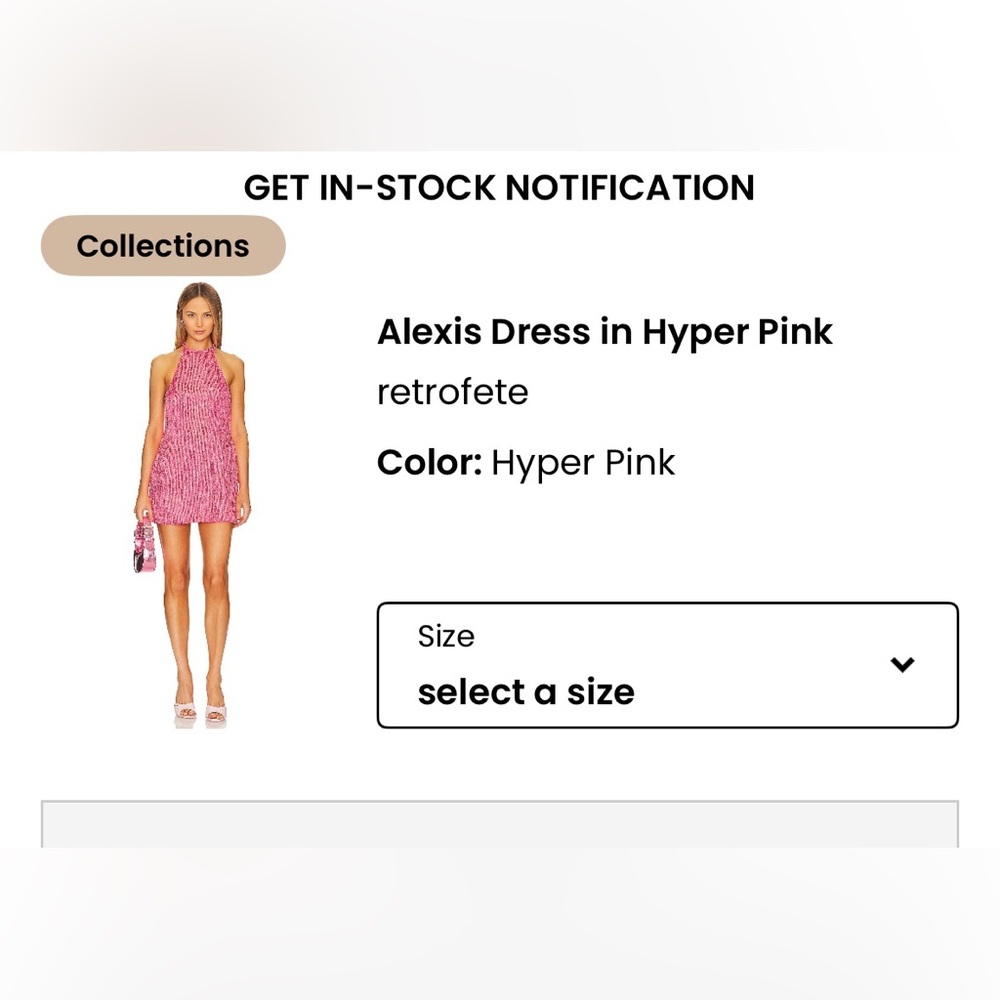The image size is (1000, 1000).
Task: Visit the retrofete brand link
Action: pos(452,392)
